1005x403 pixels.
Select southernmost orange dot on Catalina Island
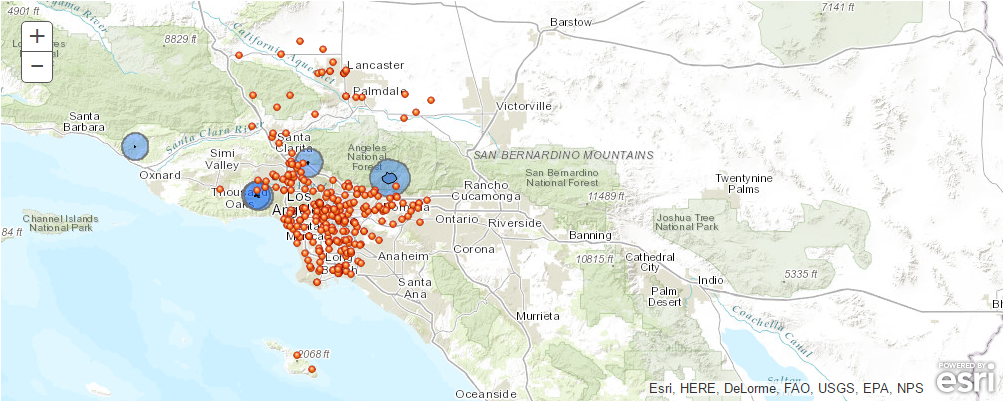312,370
